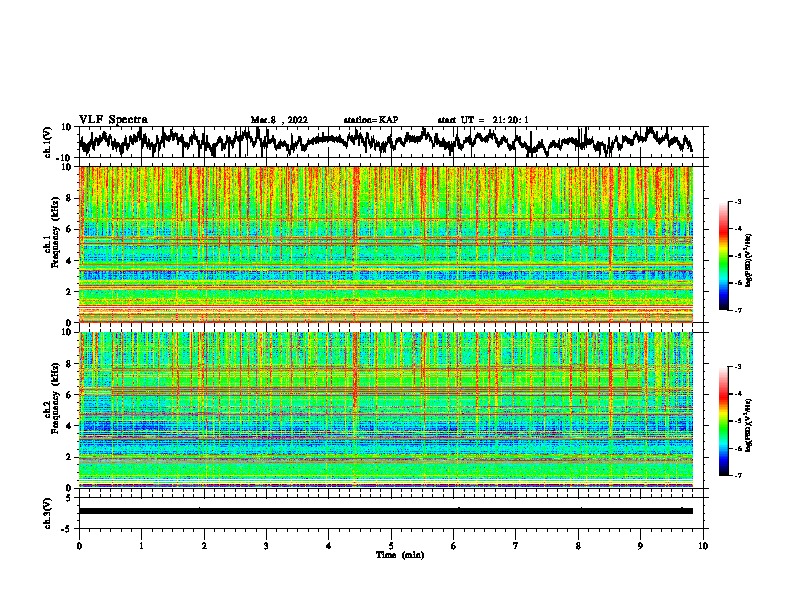Click time axis tick label "8"
The width and height of the screenshot is (792, 612).
[x=578, y=546]
